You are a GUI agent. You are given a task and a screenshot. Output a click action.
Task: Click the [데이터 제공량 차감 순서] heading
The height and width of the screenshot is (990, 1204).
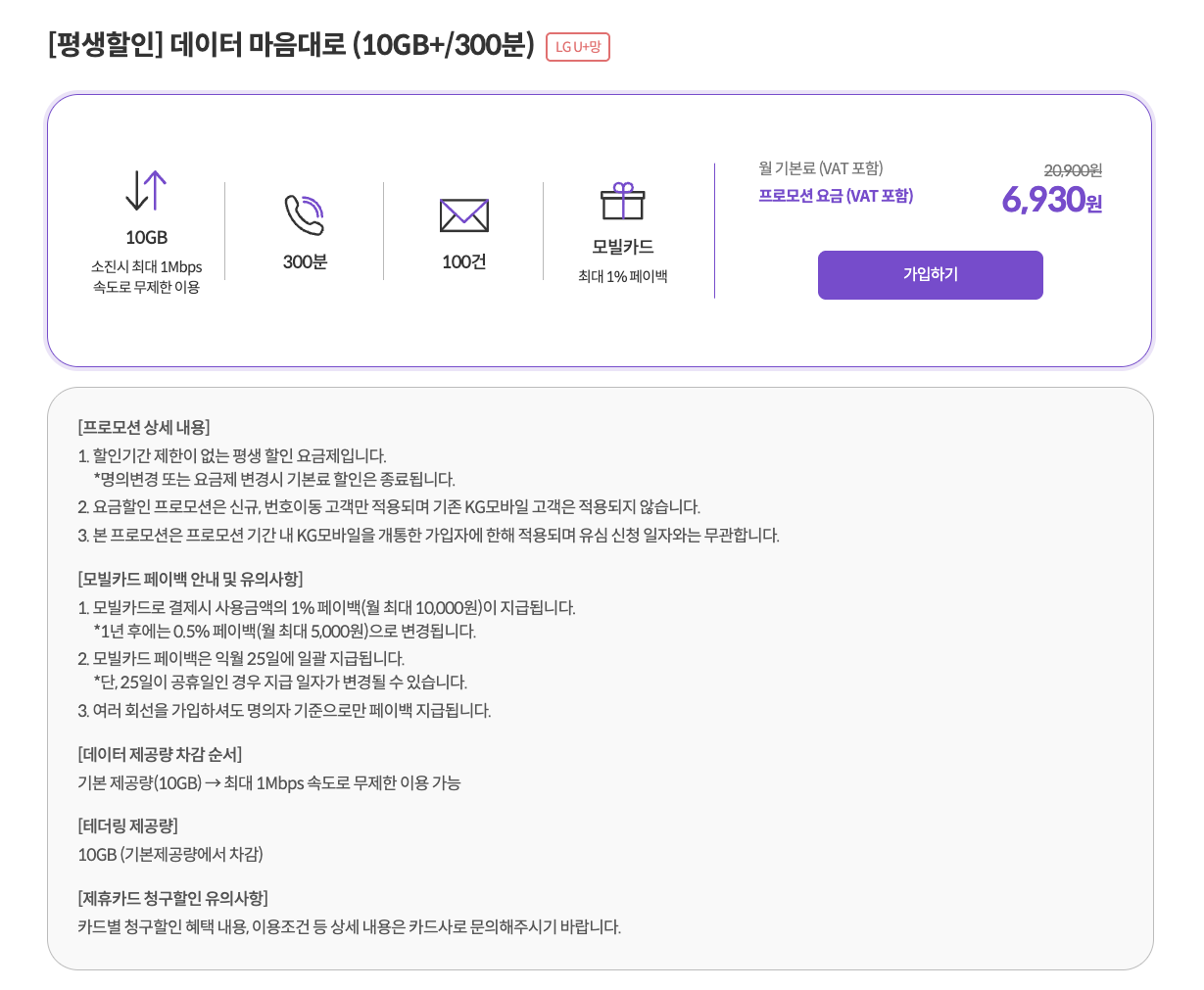pyautogui.click(x=160, y=754)
